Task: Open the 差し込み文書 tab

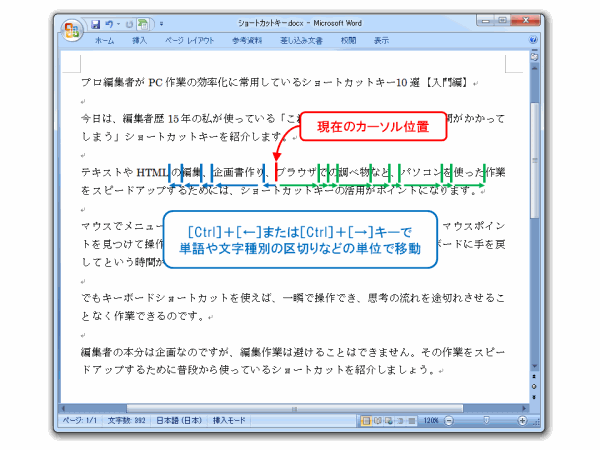Action: pyautogui.click(x=301, y=40)
